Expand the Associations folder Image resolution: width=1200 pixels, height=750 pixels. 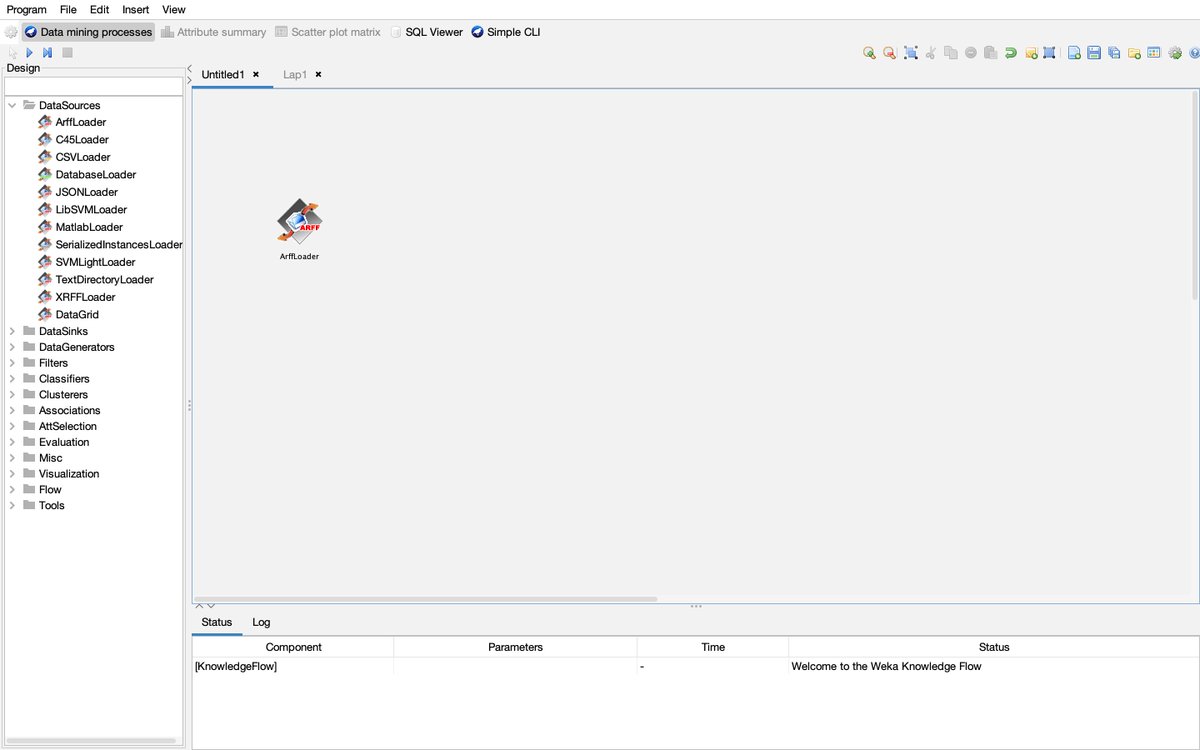[12, 410]
